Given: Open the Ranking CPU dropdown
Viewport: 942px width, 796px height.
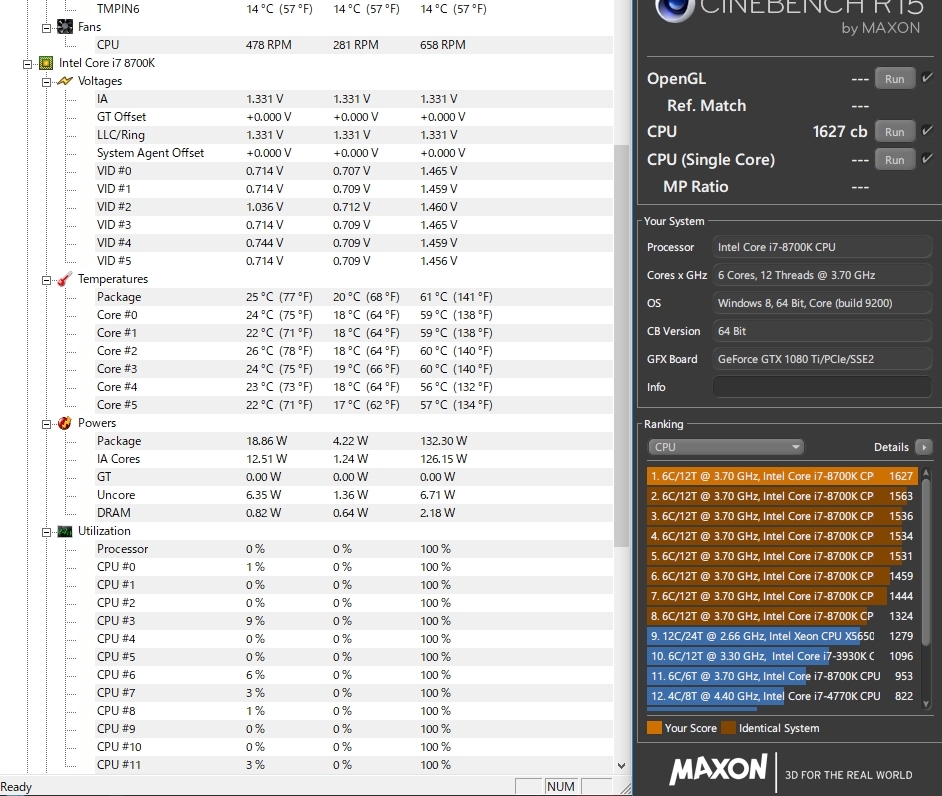Looking at the screenshot, I should click(x=725, y=447).
